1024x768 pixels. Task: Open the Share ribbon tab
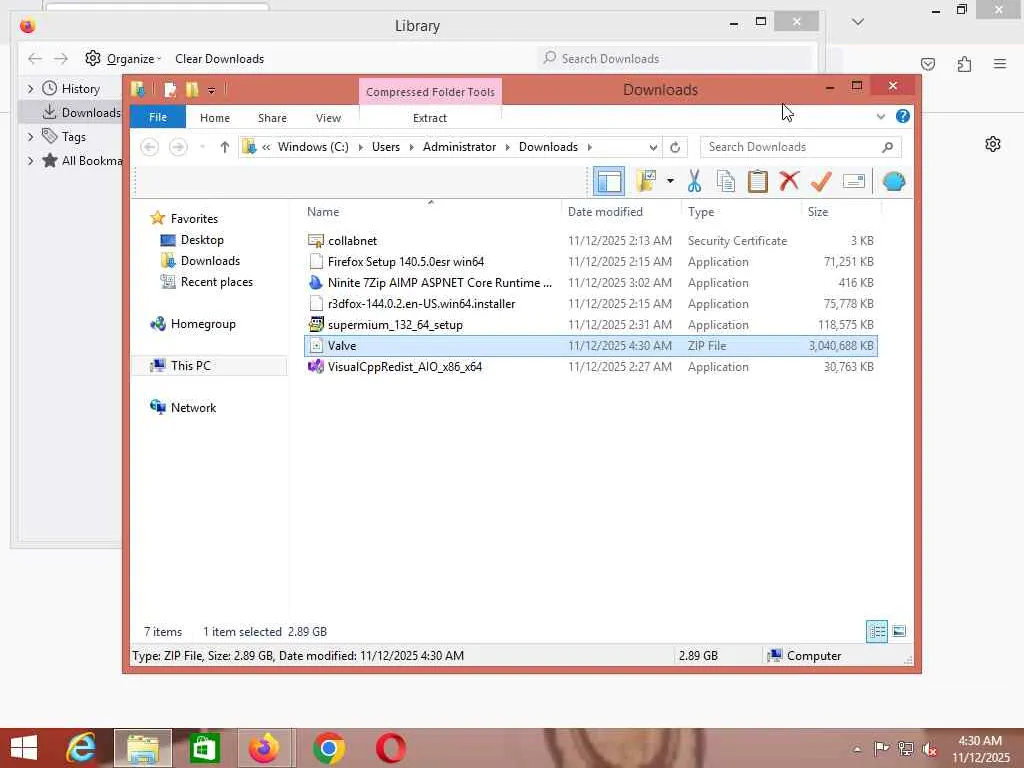tap(272, 118)
